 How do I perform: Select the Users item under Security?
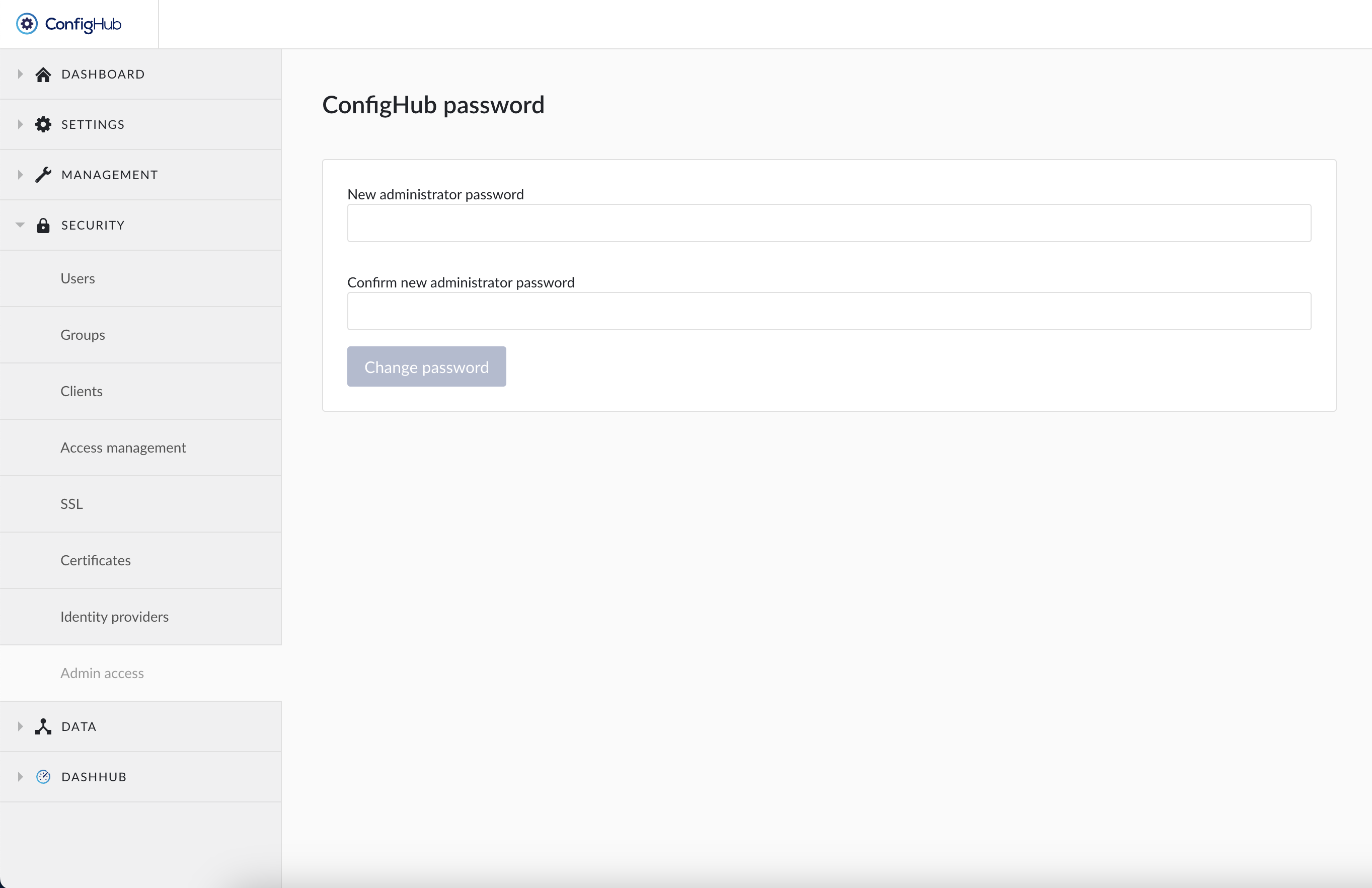pos(77,278)
